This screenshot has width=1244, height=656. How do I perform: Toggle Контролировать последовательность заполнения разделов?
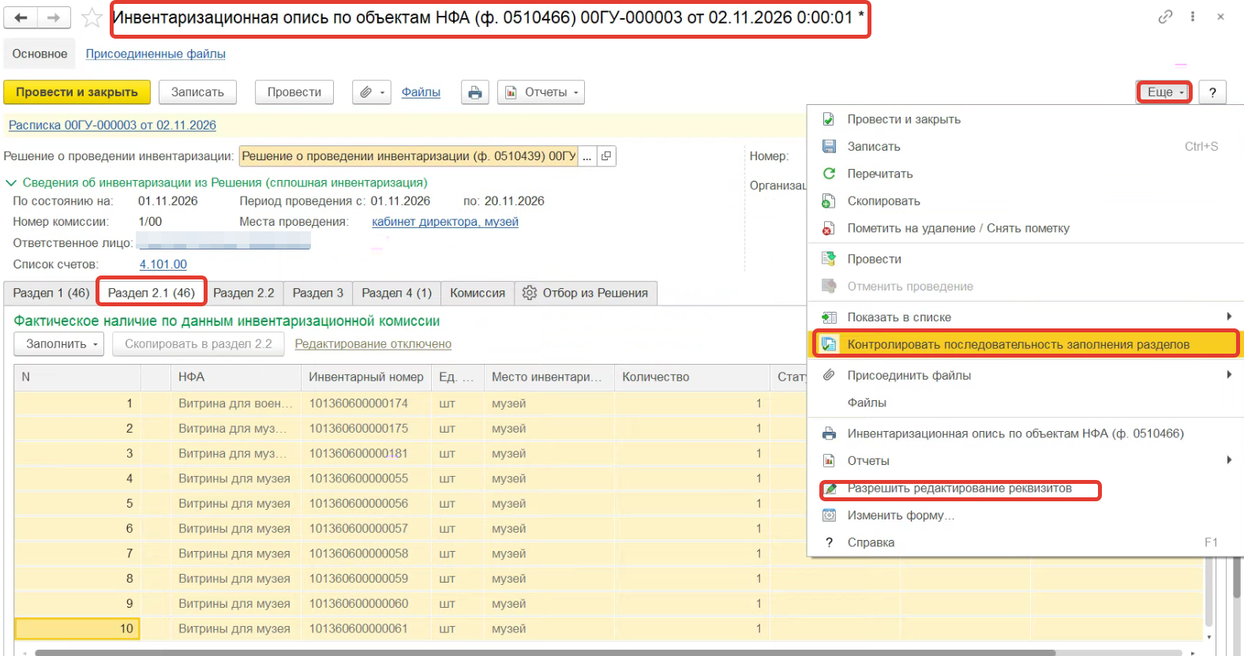click(x=1026, y=345)
